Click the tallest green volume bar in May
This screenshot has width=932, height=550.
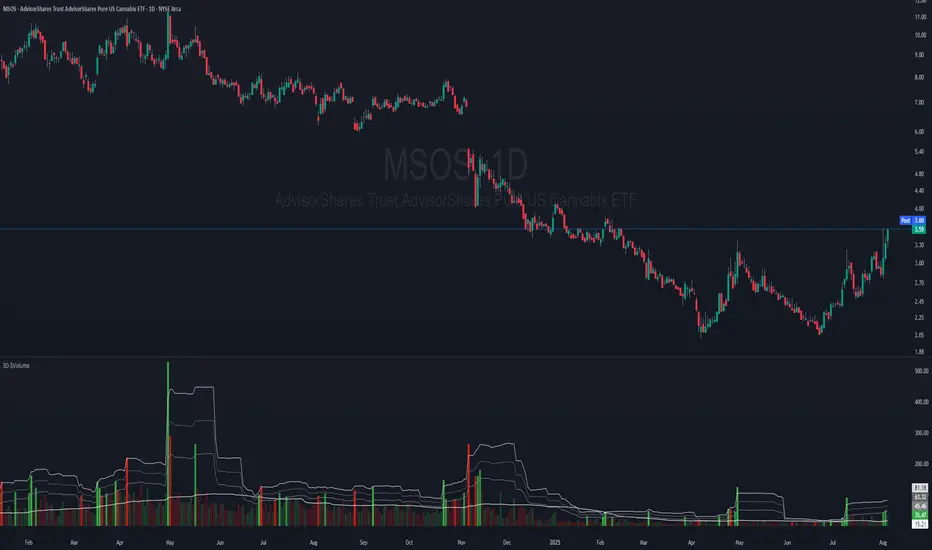[x=168, y=444]
